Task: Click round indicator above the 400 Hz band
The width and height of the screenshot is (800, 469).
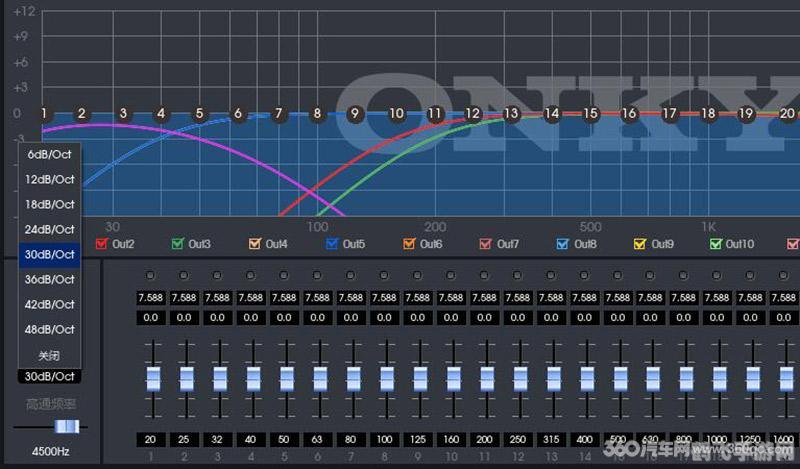Action: click(585, 275)
